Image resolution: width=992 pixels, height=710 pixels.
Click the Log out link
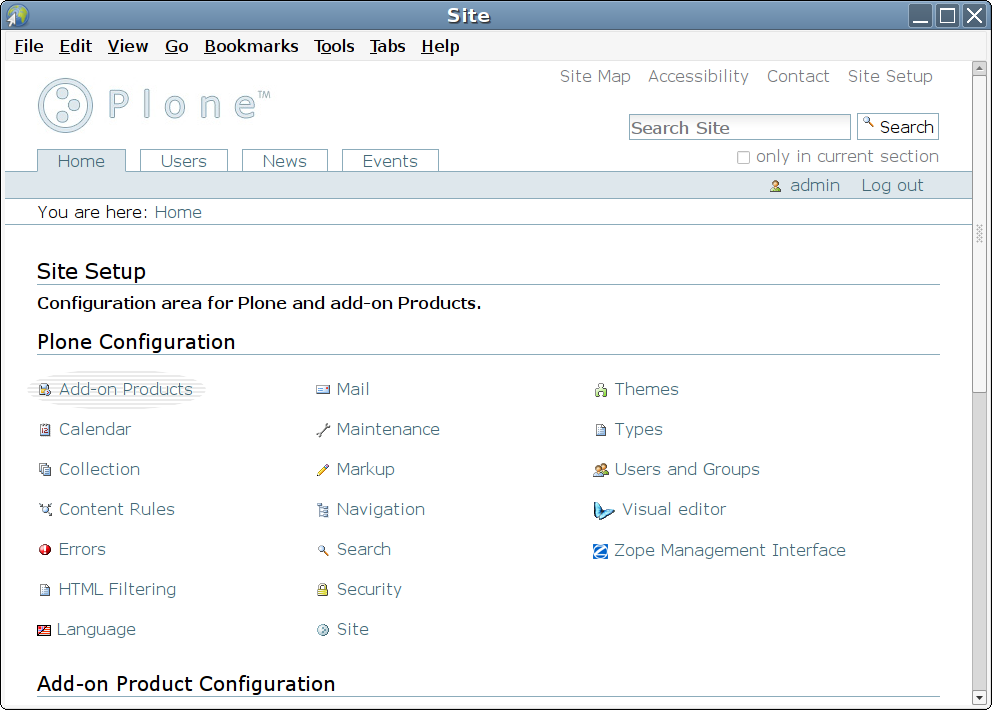pyautogui.click(x=892, y=185)
